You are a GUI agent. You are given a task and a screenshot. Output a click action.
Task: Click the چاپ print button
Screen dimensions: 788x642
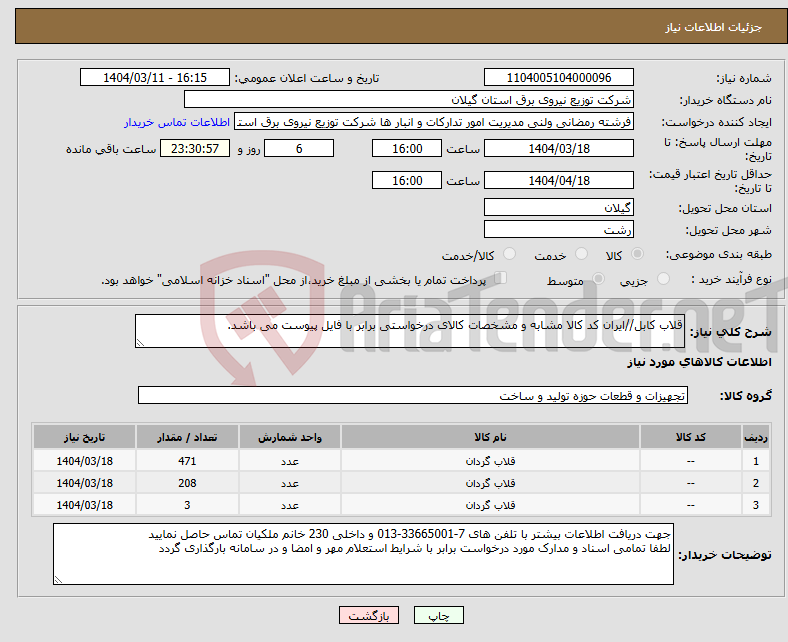click(x=439, y=615)
